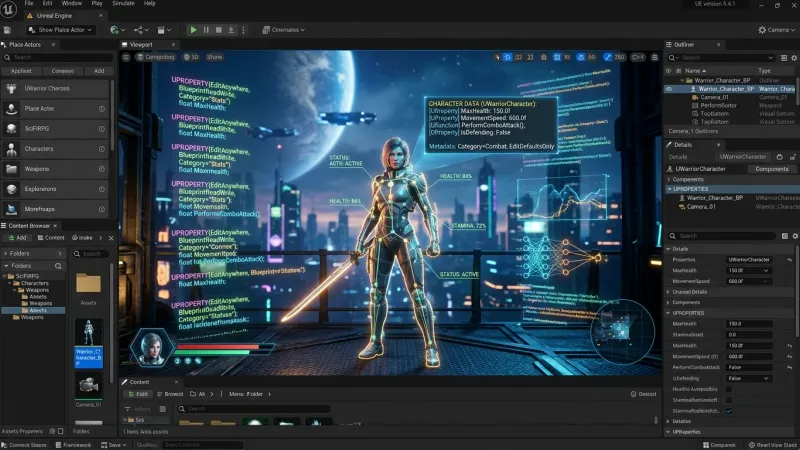Screen dimensions: 800x450
Task: Open the Help menu
Action: (149, 4)
